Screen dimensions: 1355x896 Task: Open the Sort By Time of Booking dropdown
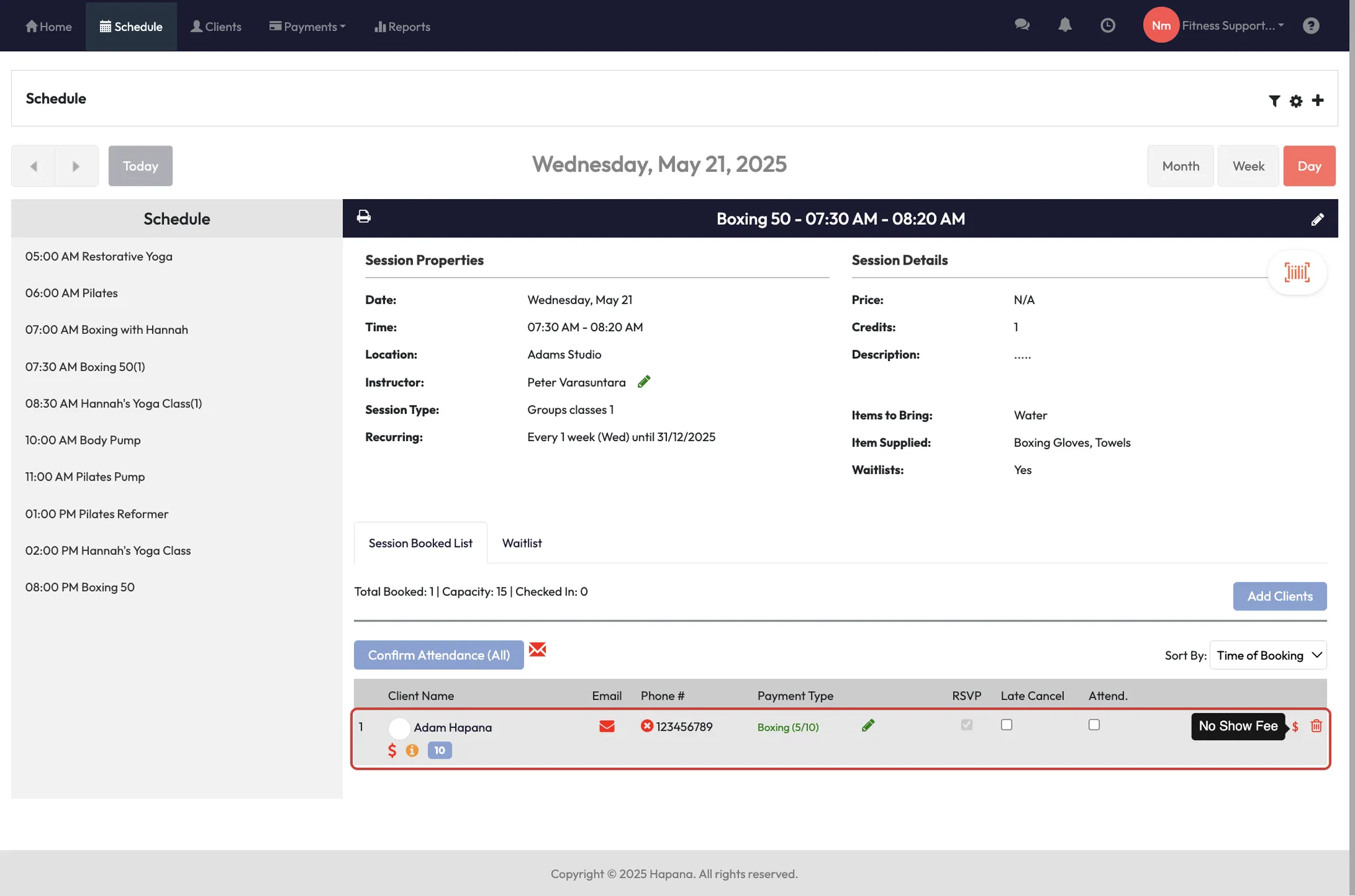tap(1268, 655)
